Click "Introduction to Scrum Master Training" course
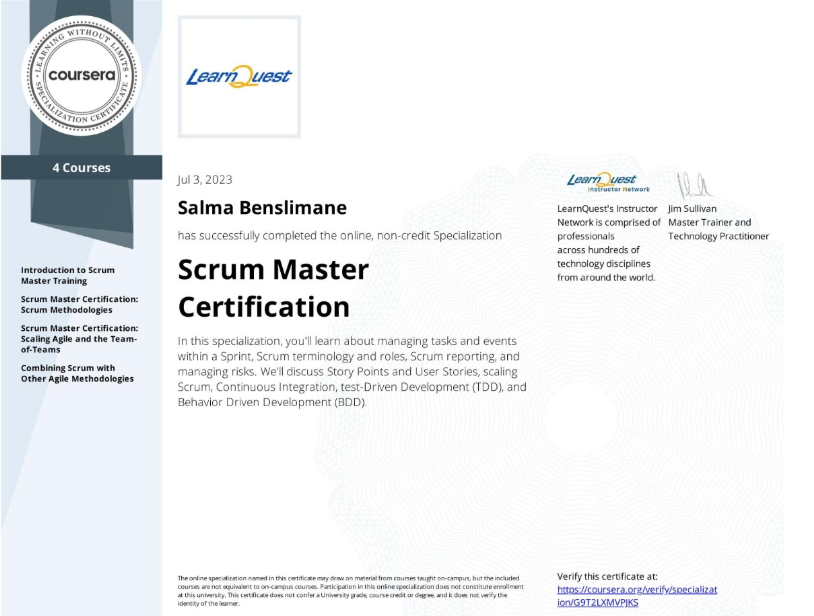The width and height of the screenshot is (814, 616). pos(68,275)
